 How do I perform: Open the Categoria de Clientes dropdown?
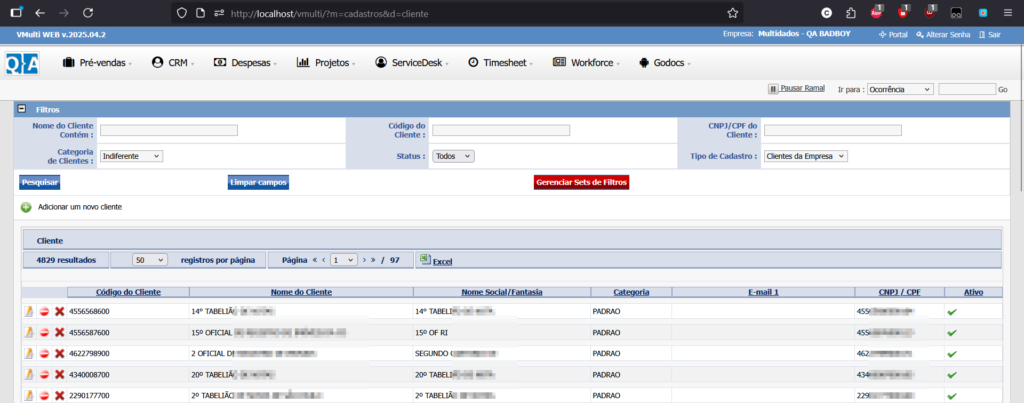[x=131, y=156]
